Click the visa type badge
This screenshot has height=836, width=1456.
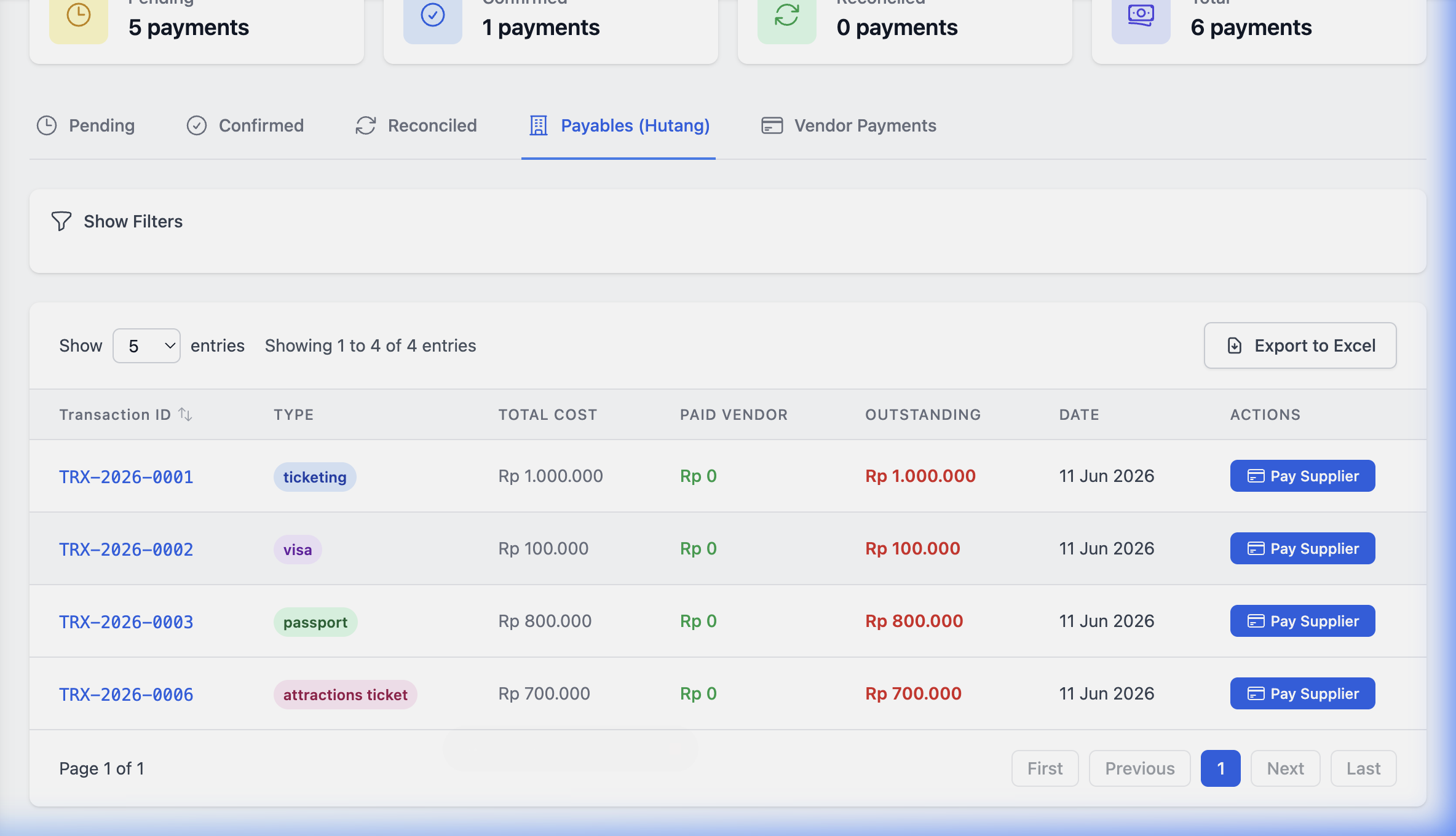(x=298, y=550)
